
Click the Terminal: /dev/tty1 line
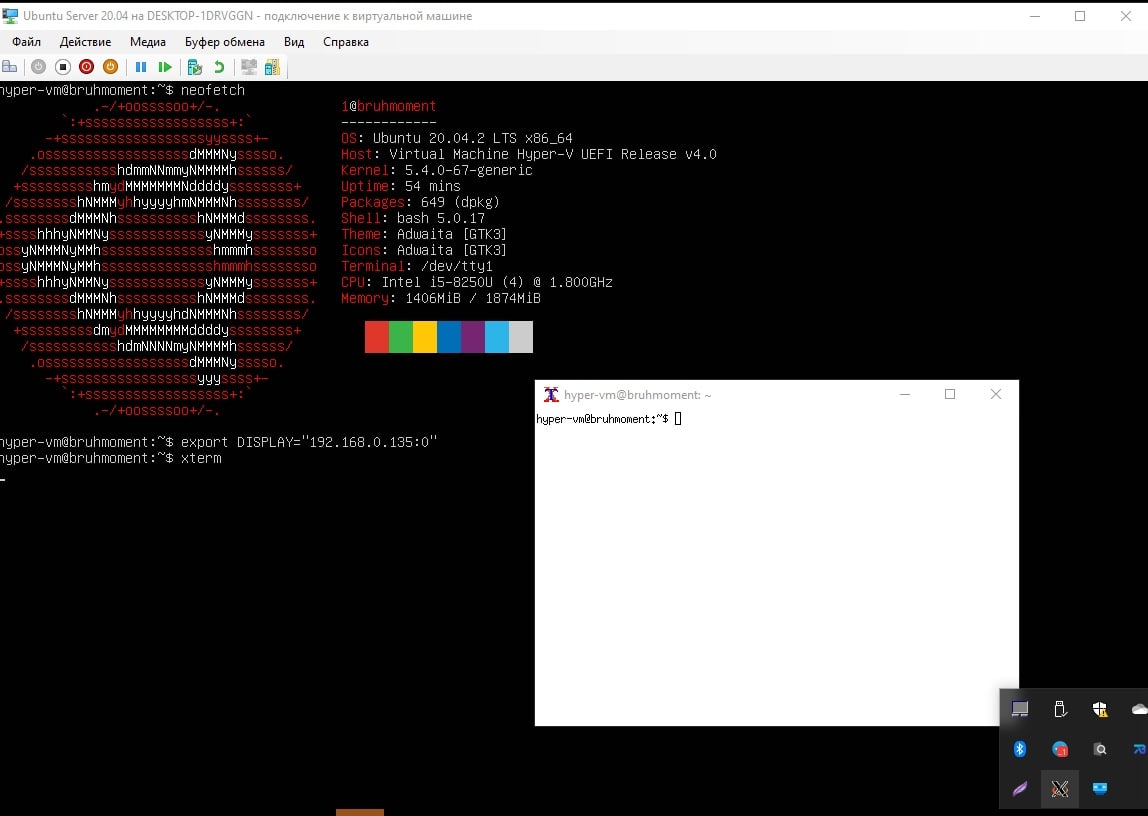click(417, 266)
